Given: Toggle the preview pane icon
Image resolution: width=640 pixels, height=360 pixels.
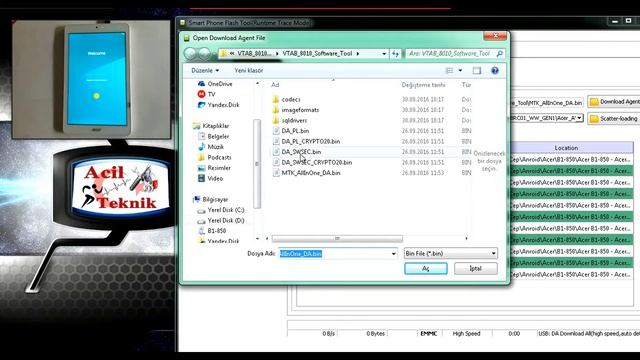Looking at the screenshot, I should [477, 71].
